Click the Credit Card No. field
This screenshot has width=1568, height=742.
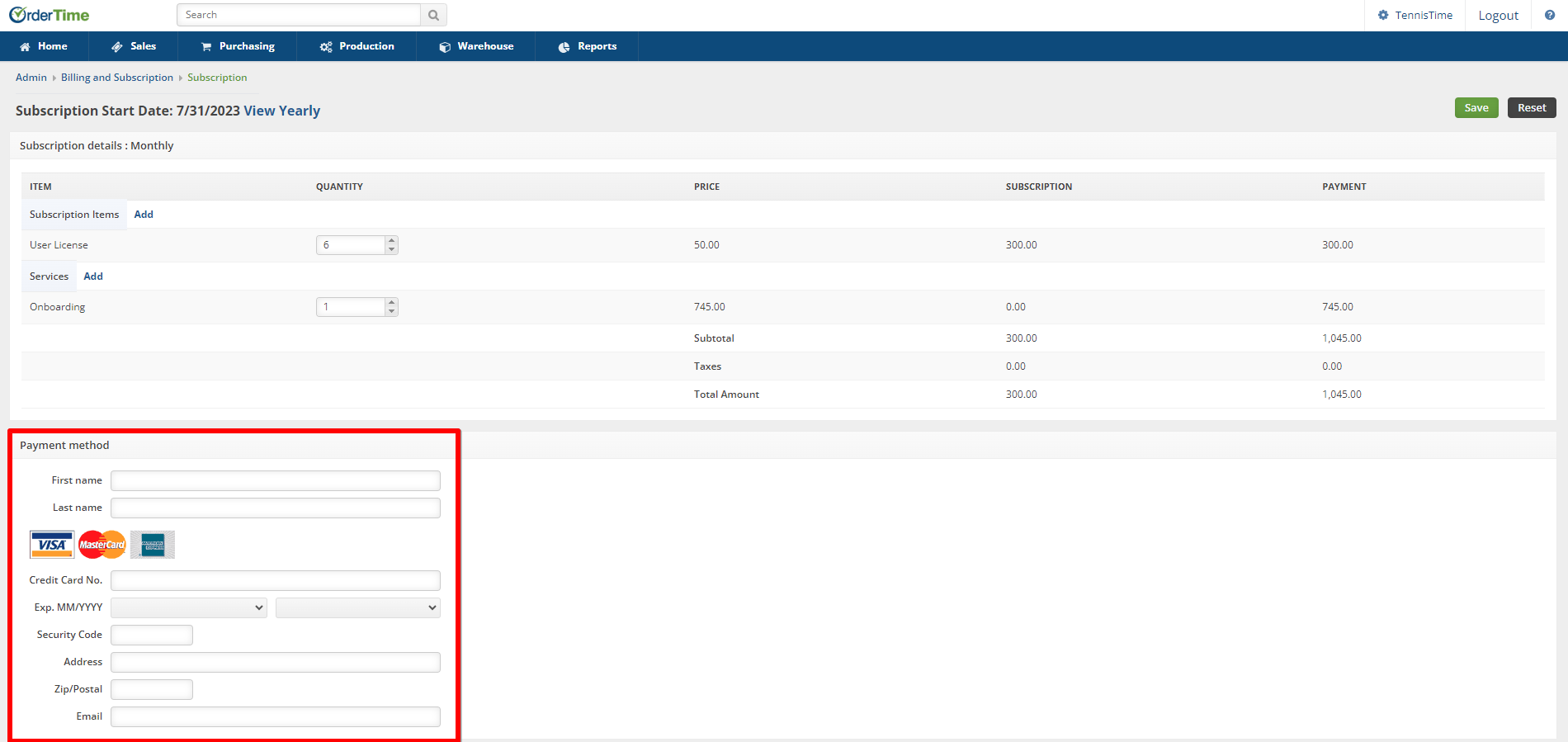[x=276, y=580]
